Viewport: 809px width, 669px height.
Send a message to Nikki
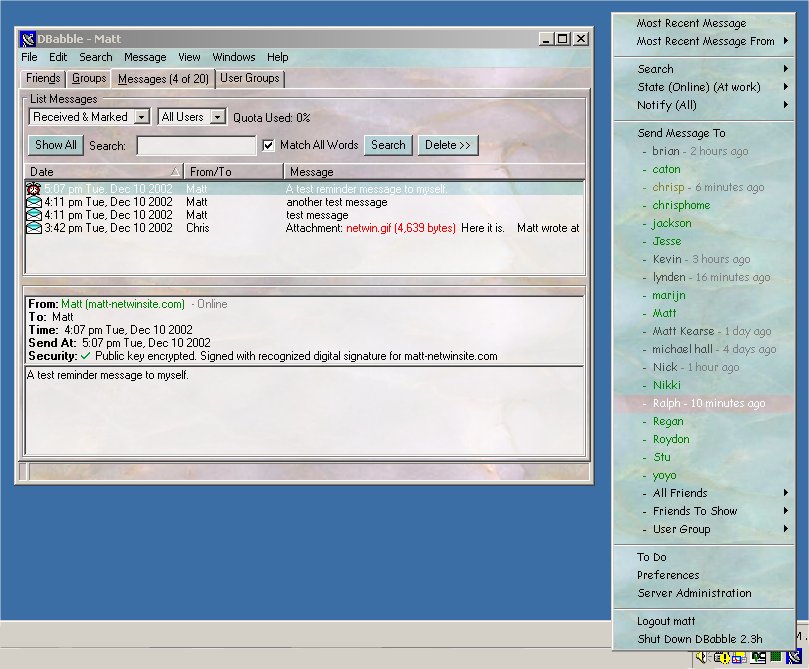click(705, 385)
